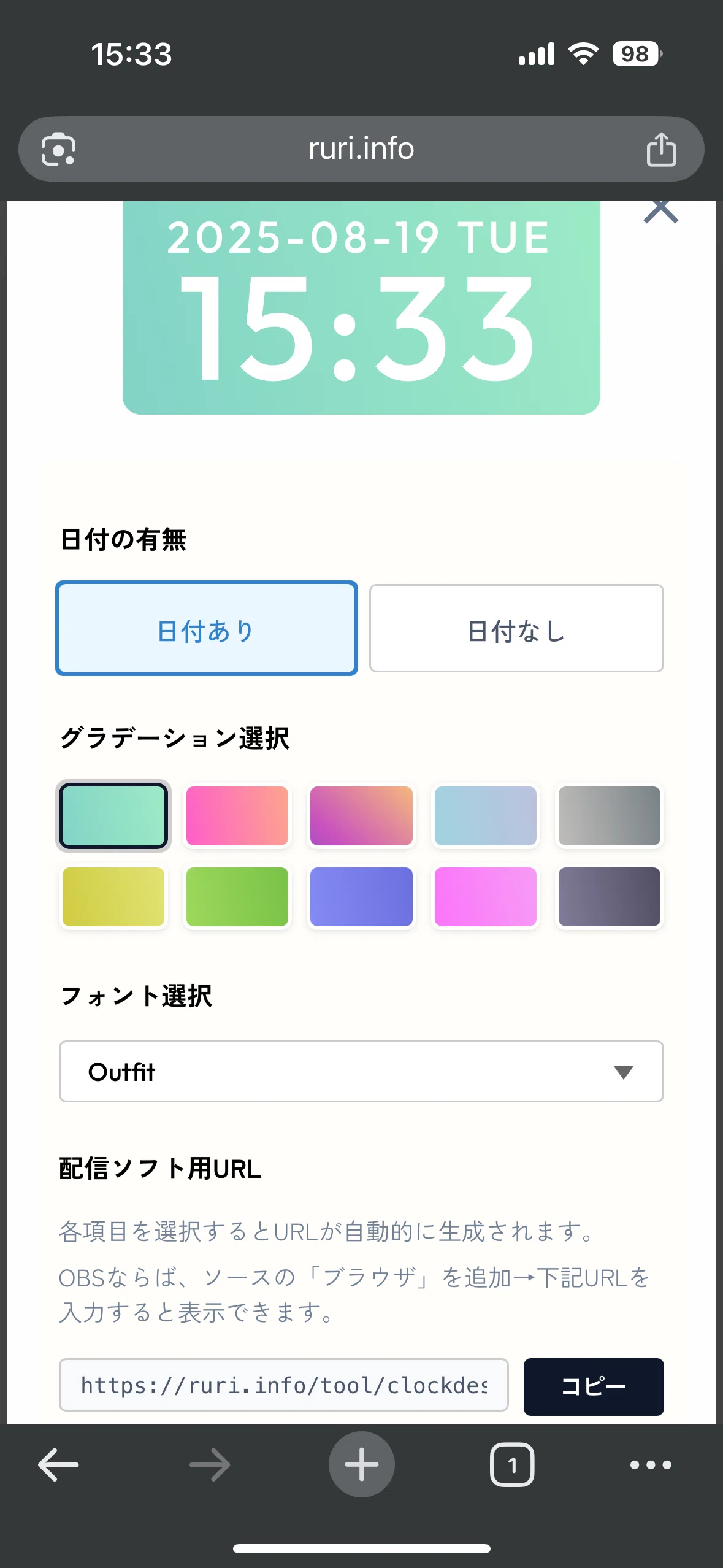Screen dimensions: 723x1568
Task: Open the three-dot browser menu
Action: click(x=651, y=1464)
